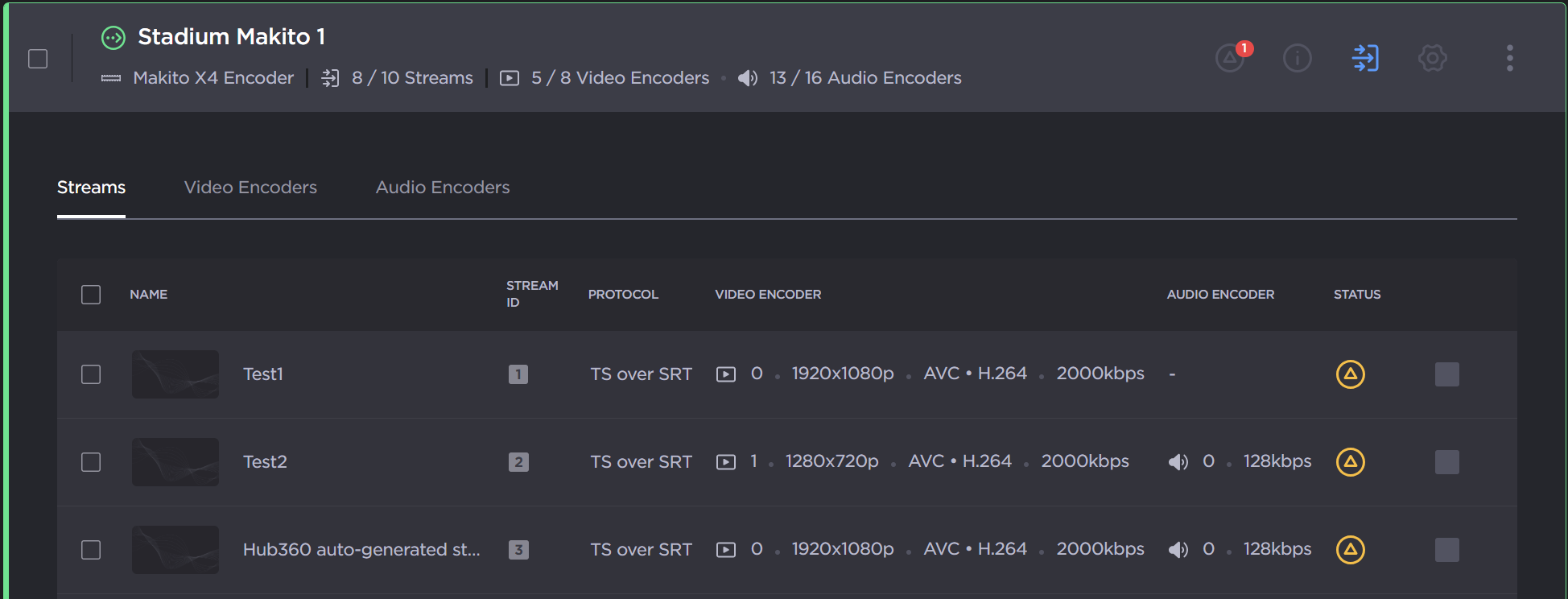Click the 128kbps audio bitrate in Hub360 row
The height and width of the screenshot is (599, 1568).
pyautogui.click(x=1277, y=549)
